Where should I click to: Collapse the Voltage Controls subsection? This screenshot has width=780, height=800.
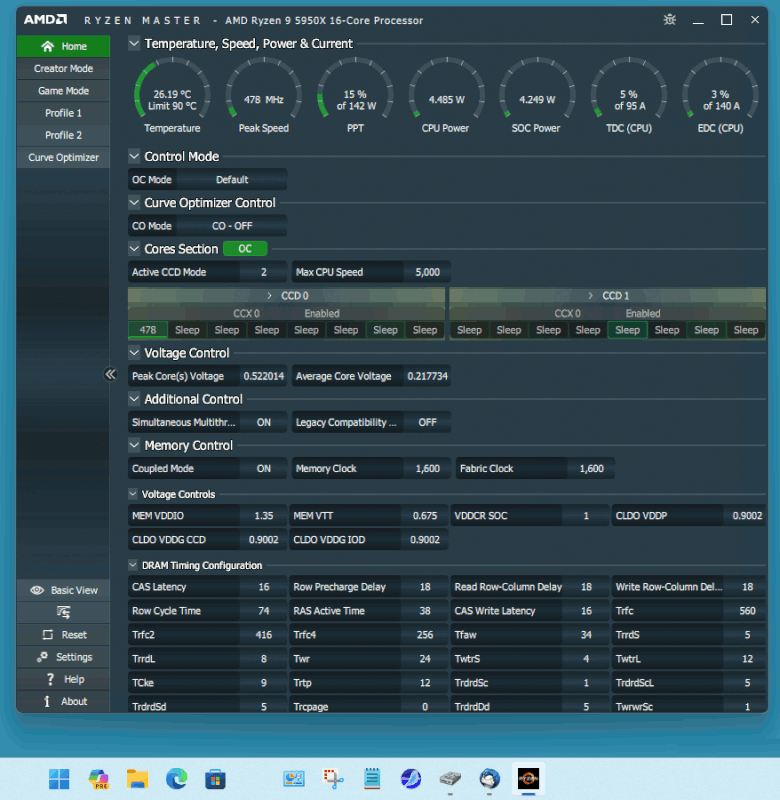133,494
